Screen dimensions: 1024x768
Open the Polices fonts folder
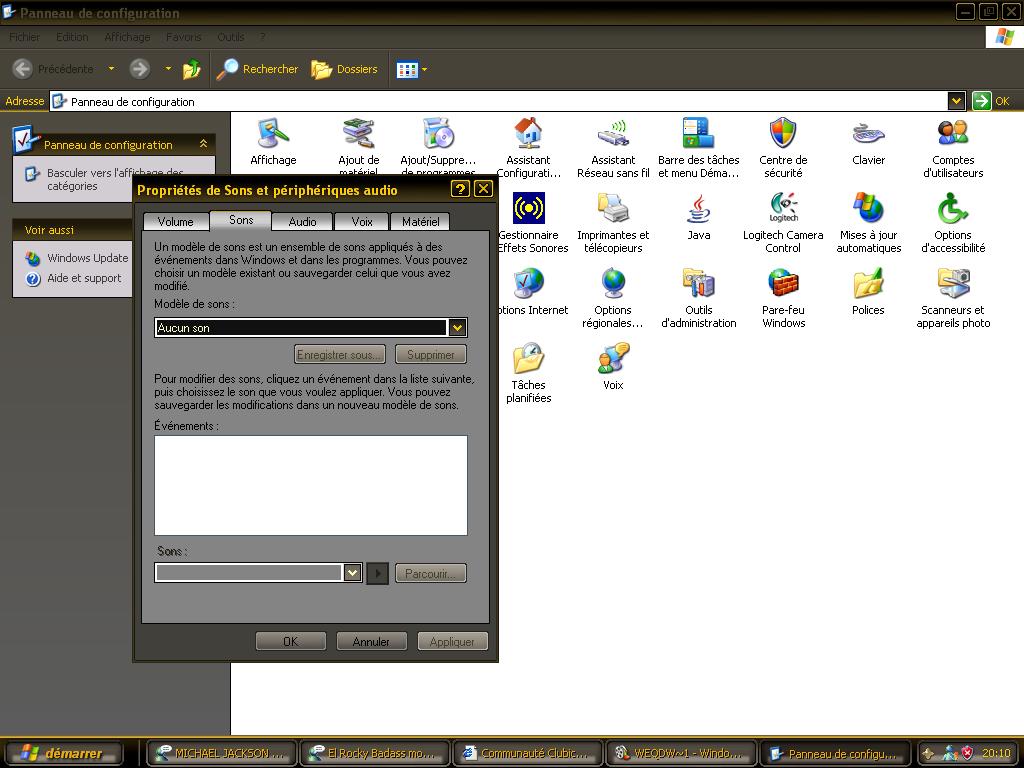pos(868,285)
